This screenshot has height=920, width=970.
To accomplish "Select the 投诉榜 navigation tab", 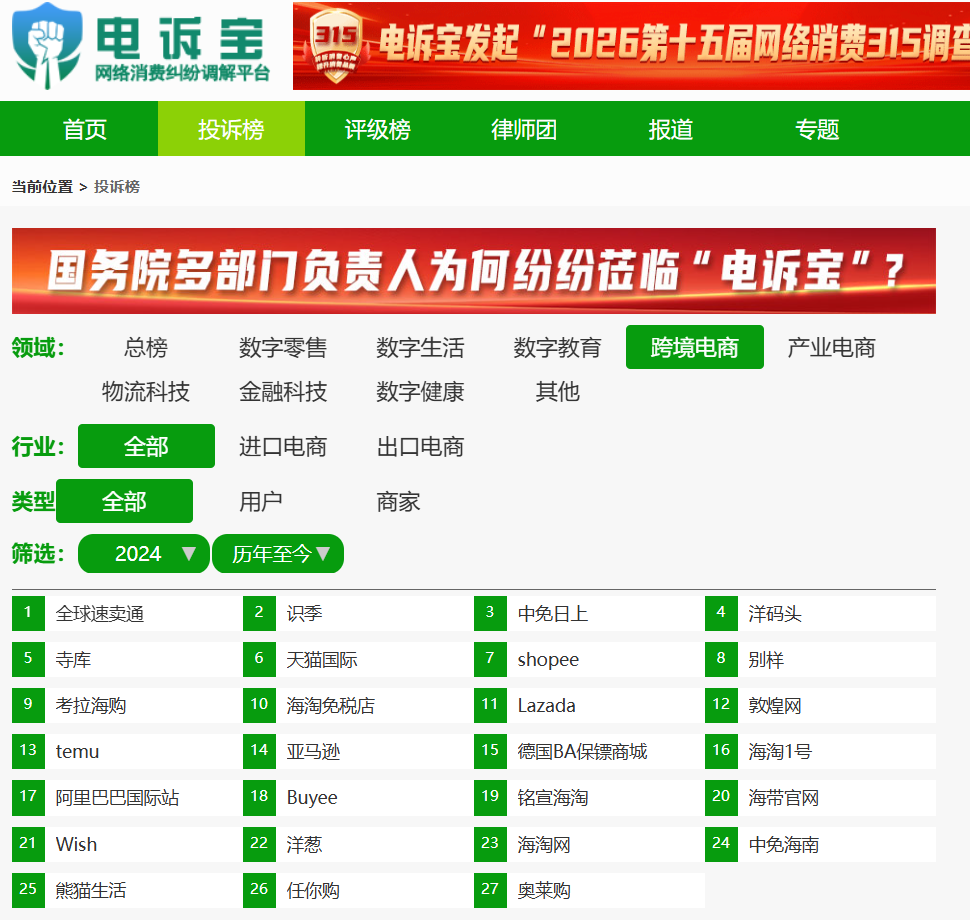I will point(231,129).
